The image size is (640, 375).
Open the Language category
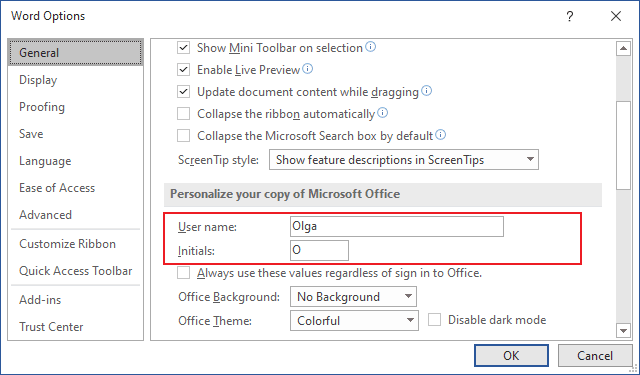point(76,161)
